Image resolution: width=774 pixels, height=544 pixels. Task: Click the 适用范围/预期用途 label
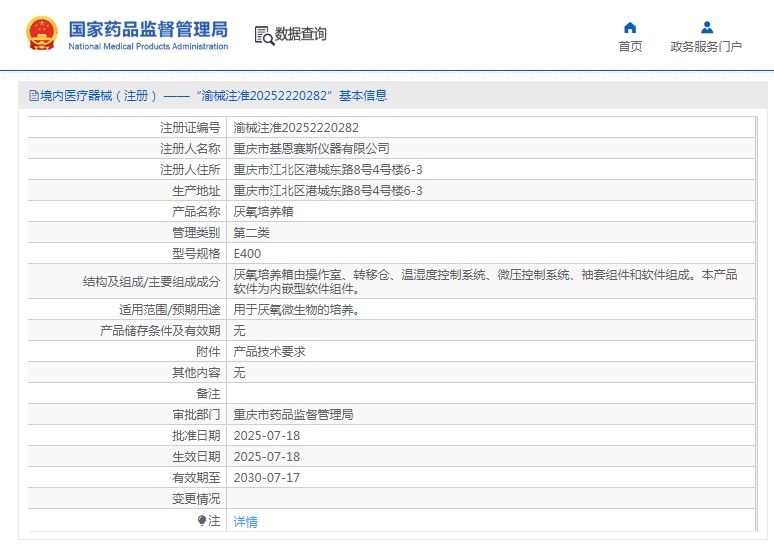(x=170, y=310)
